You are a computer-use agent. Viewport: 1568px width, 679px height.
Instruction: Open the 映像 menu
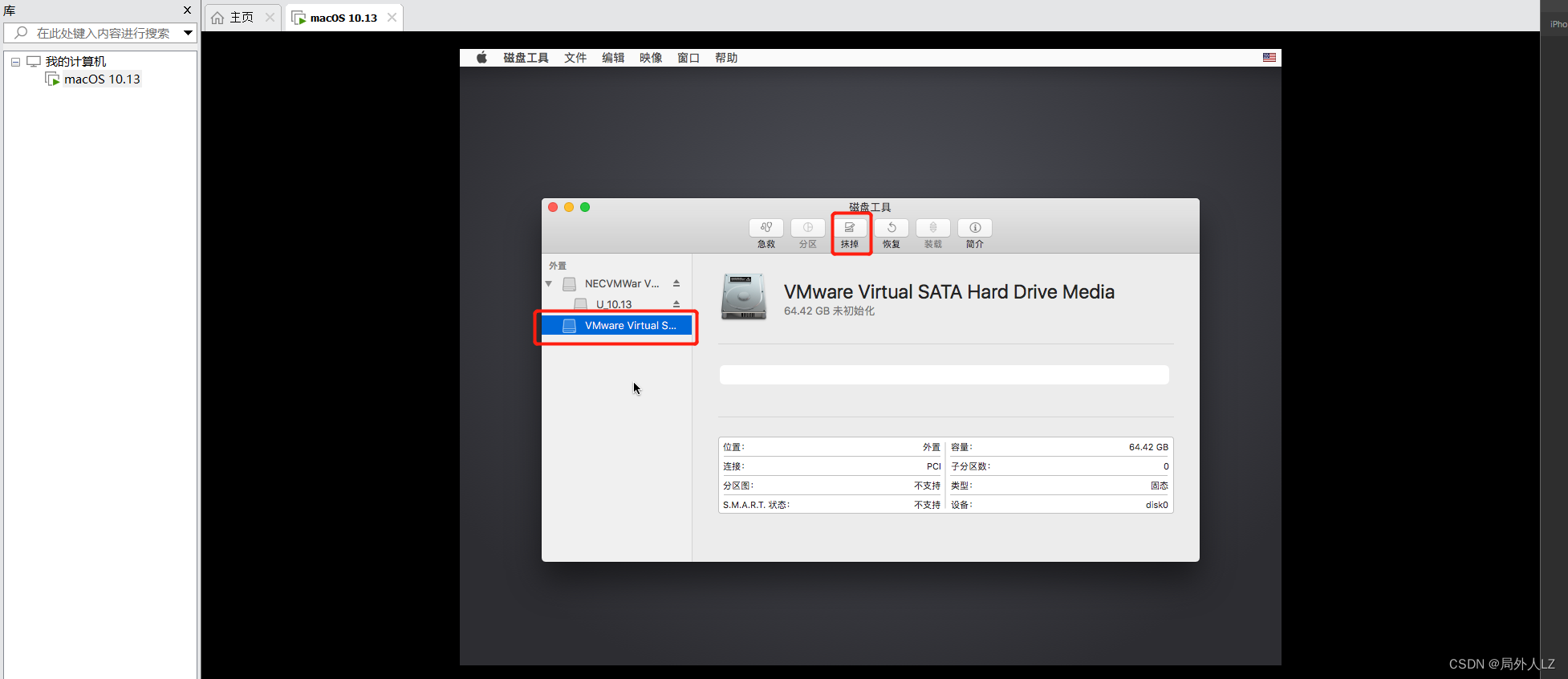[651, 58]
